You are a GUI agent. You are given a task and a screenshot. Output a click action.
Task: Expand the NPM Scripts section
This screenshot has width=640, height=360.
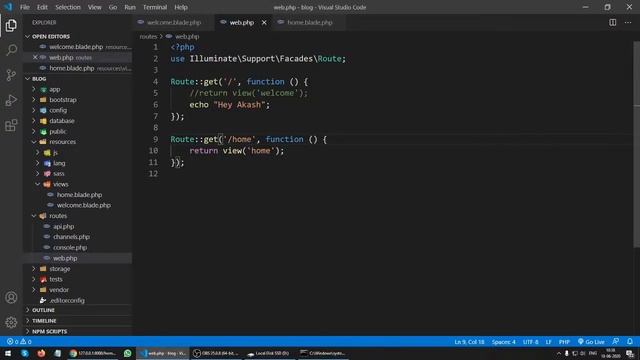78,331
